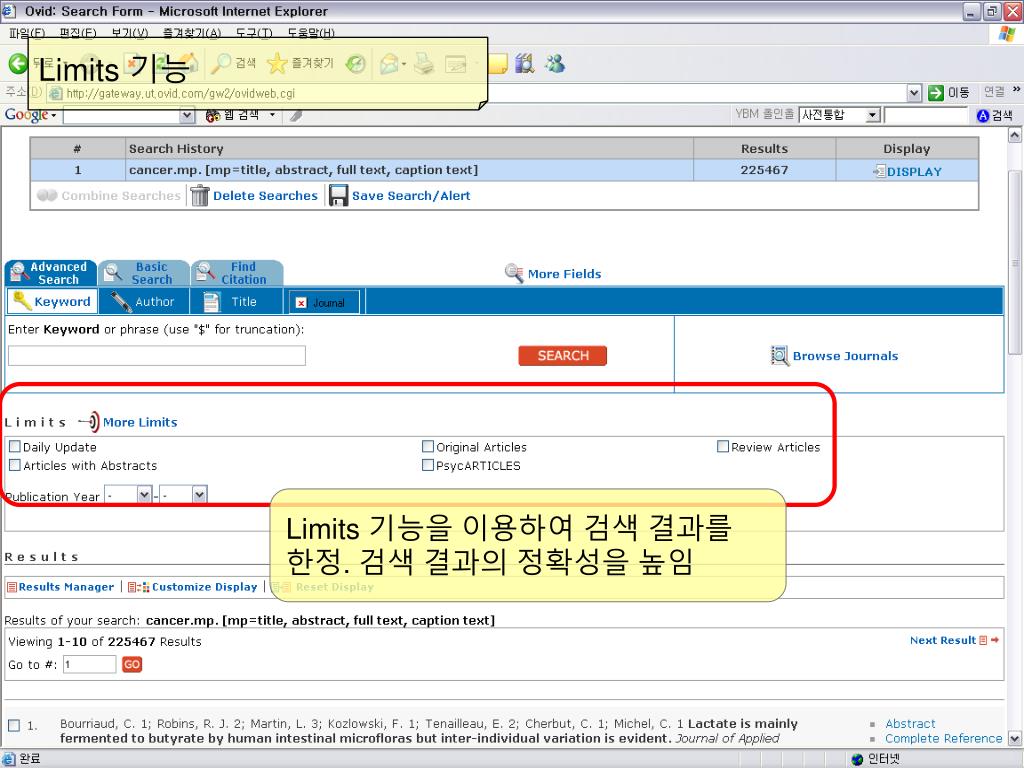Open Complete Reference for result 1
This screenshot has width=1024, height=768.
[x=944, y=739]
